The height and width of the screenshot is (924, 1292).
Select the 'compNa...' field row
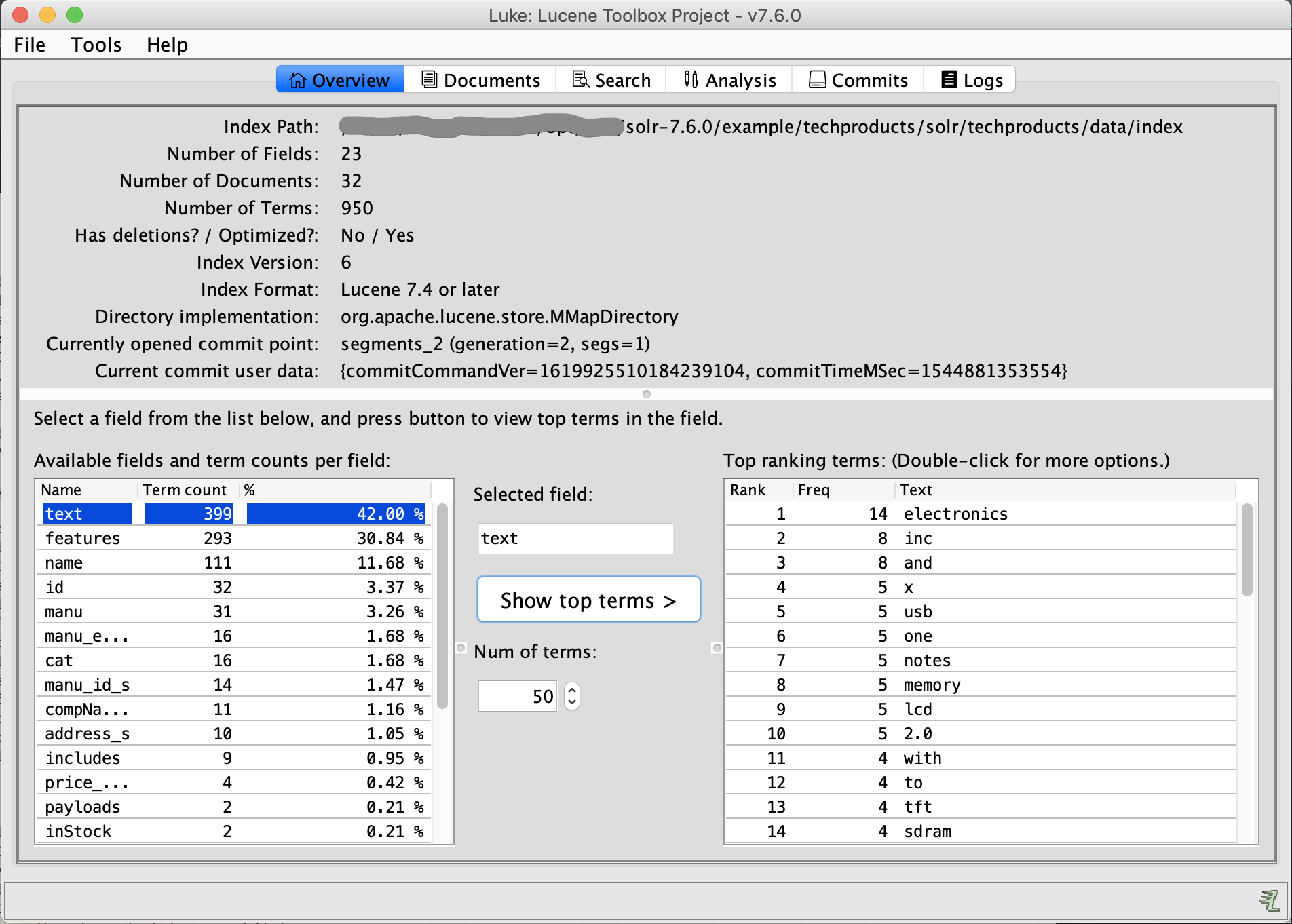tap(235, 709)
